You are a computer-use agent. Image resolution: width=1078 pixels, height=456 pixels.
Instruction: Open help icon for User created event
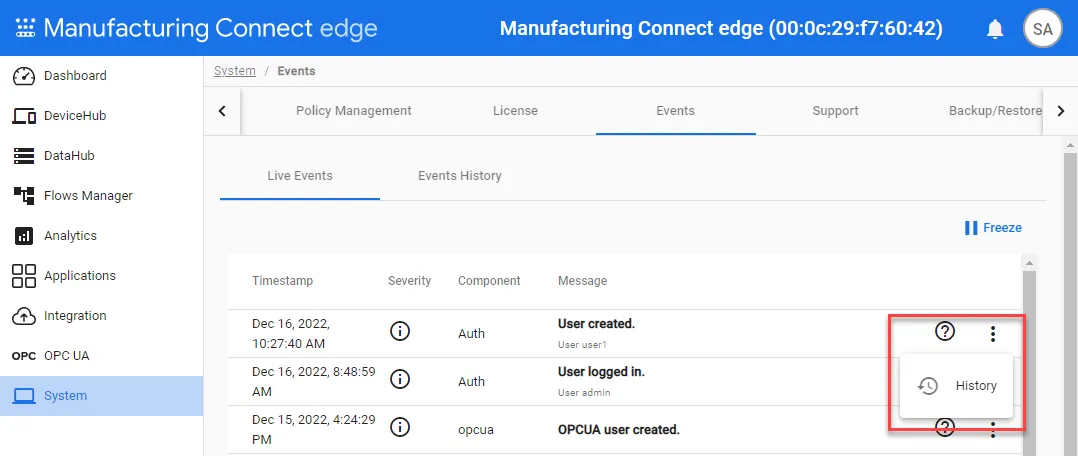[x=945, y=332]
